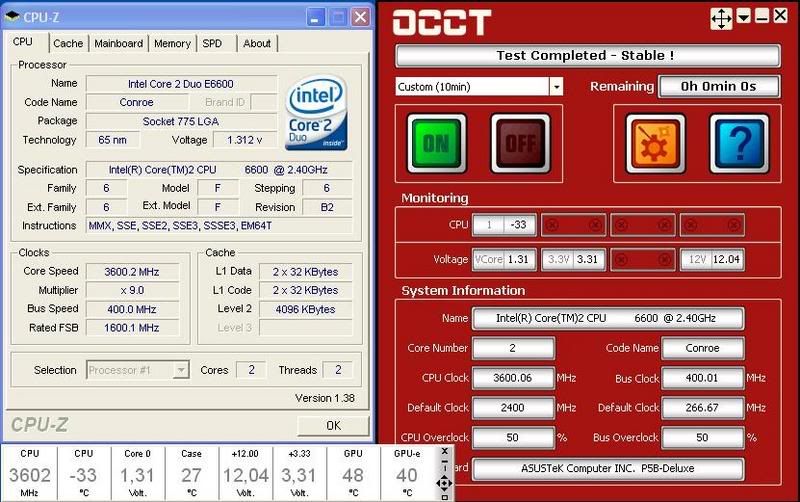Click the dark red OFF button in OCCT
The width and height of the screenshot is (800, 502).
[520, 143]
